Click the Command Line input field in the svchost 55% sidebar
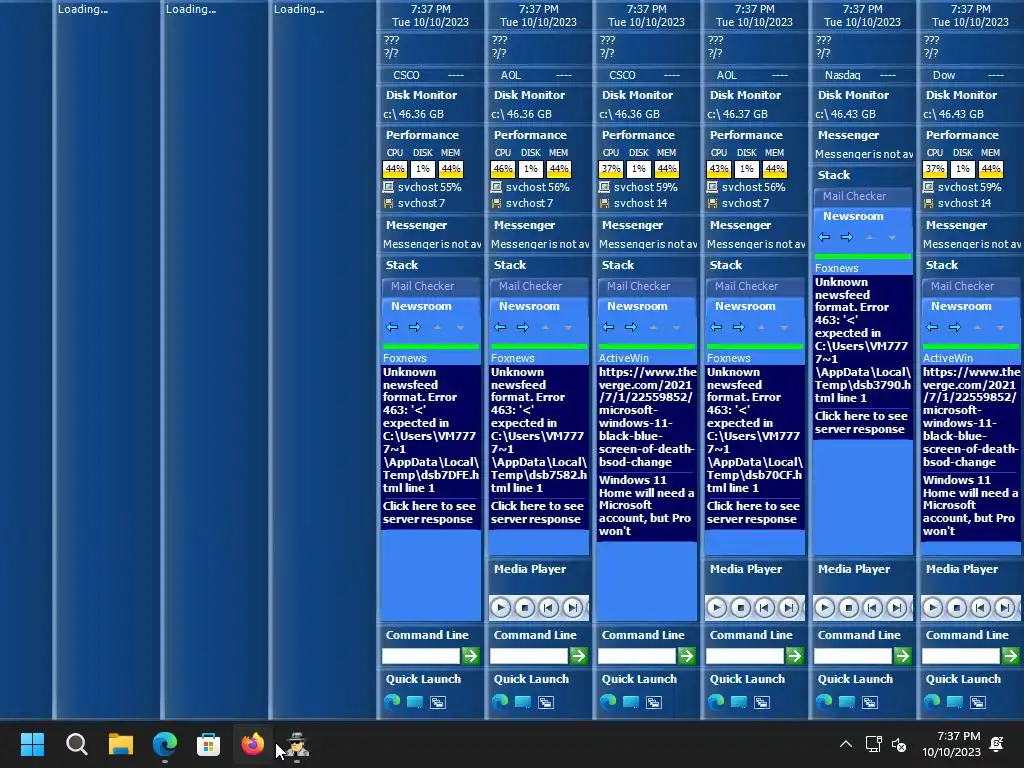 (421, 656)
